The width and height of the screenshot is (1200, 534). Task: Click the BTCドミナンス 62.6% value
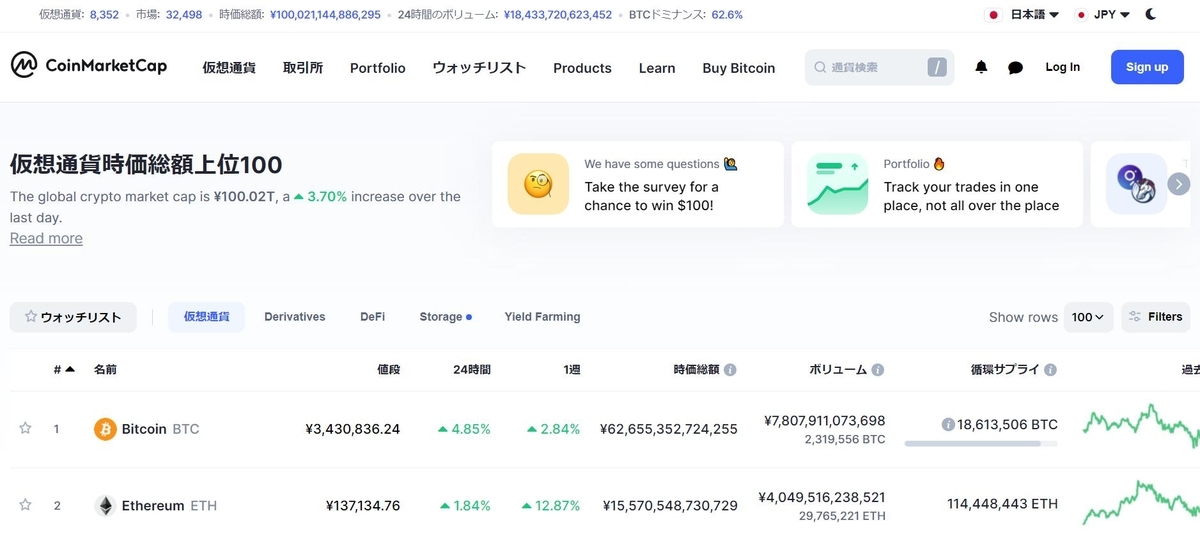click(x=727, y=15)
